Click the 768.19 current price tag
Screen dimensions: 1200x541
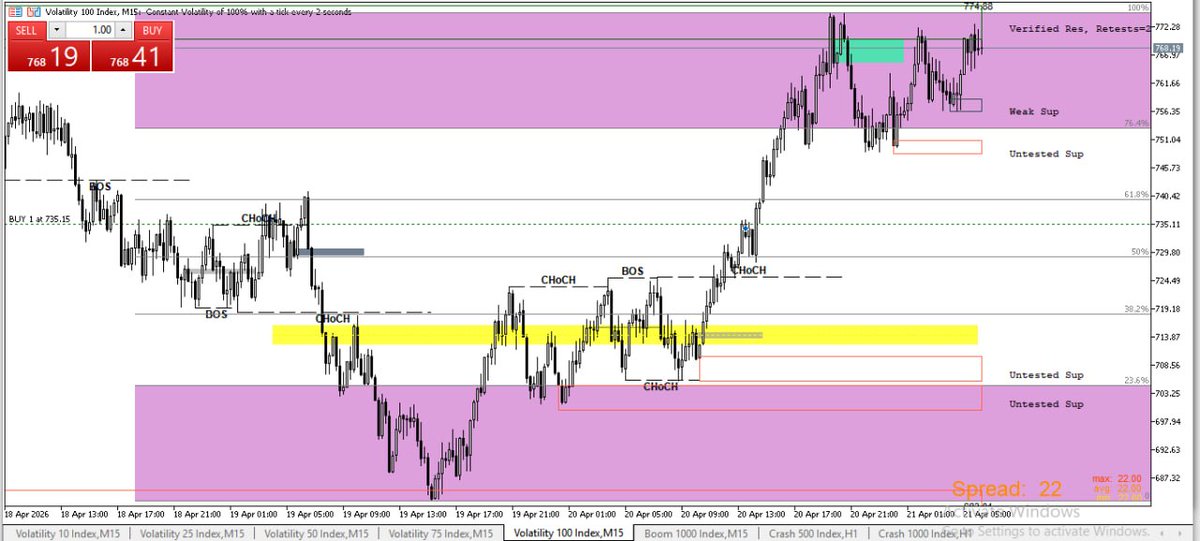(x=1168, y=48)
